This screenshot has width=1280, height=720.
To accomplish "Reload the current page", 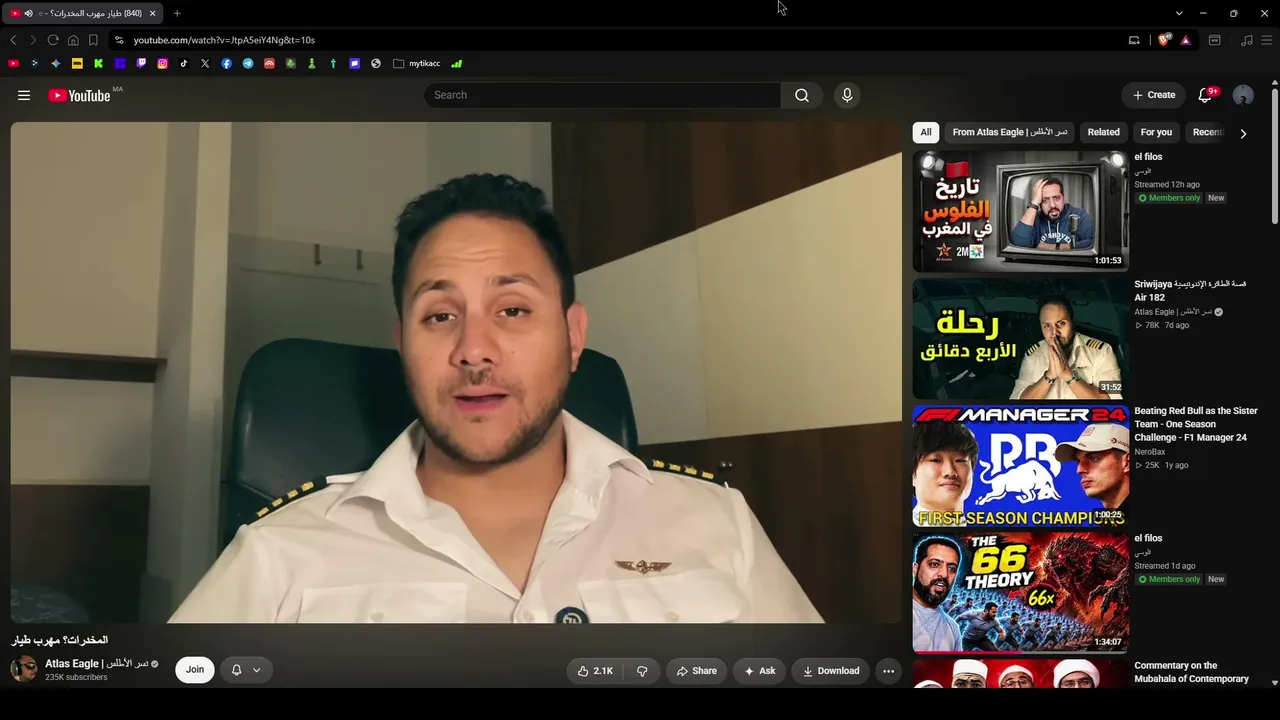I will point(53,40).
